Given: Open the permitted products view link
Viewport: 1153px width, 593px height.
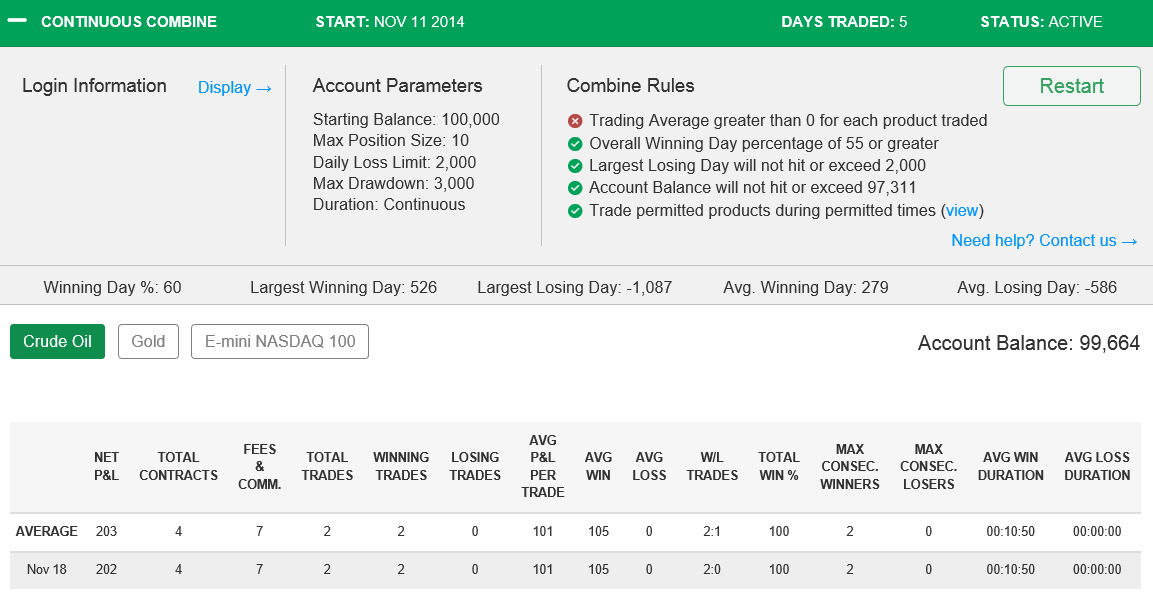Looking at the screenshot, I should [962, 210].
